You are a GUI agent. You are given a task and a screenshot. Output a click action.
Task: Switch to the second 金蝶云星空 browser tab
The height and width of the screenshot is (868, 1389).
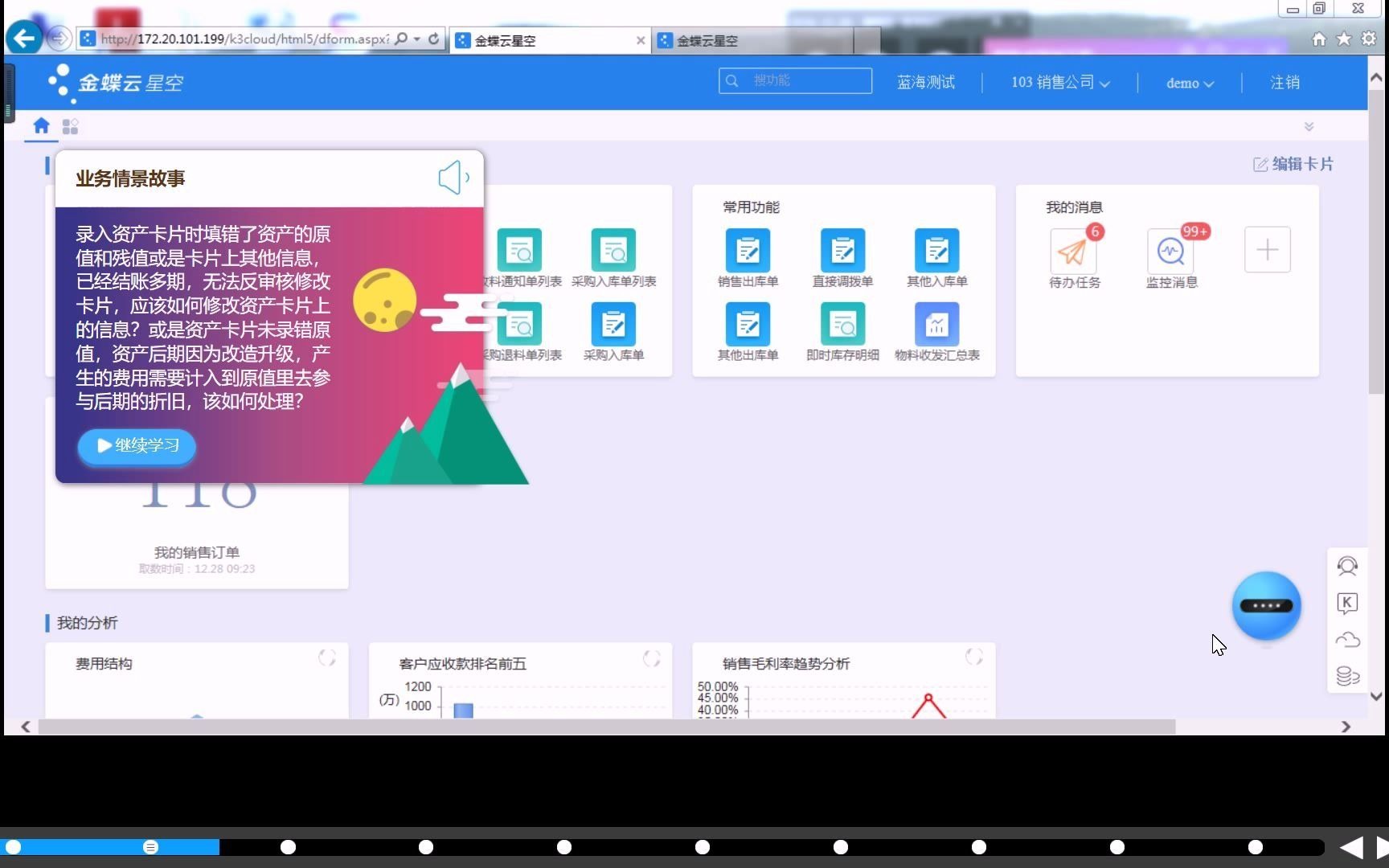pos(705,39)
